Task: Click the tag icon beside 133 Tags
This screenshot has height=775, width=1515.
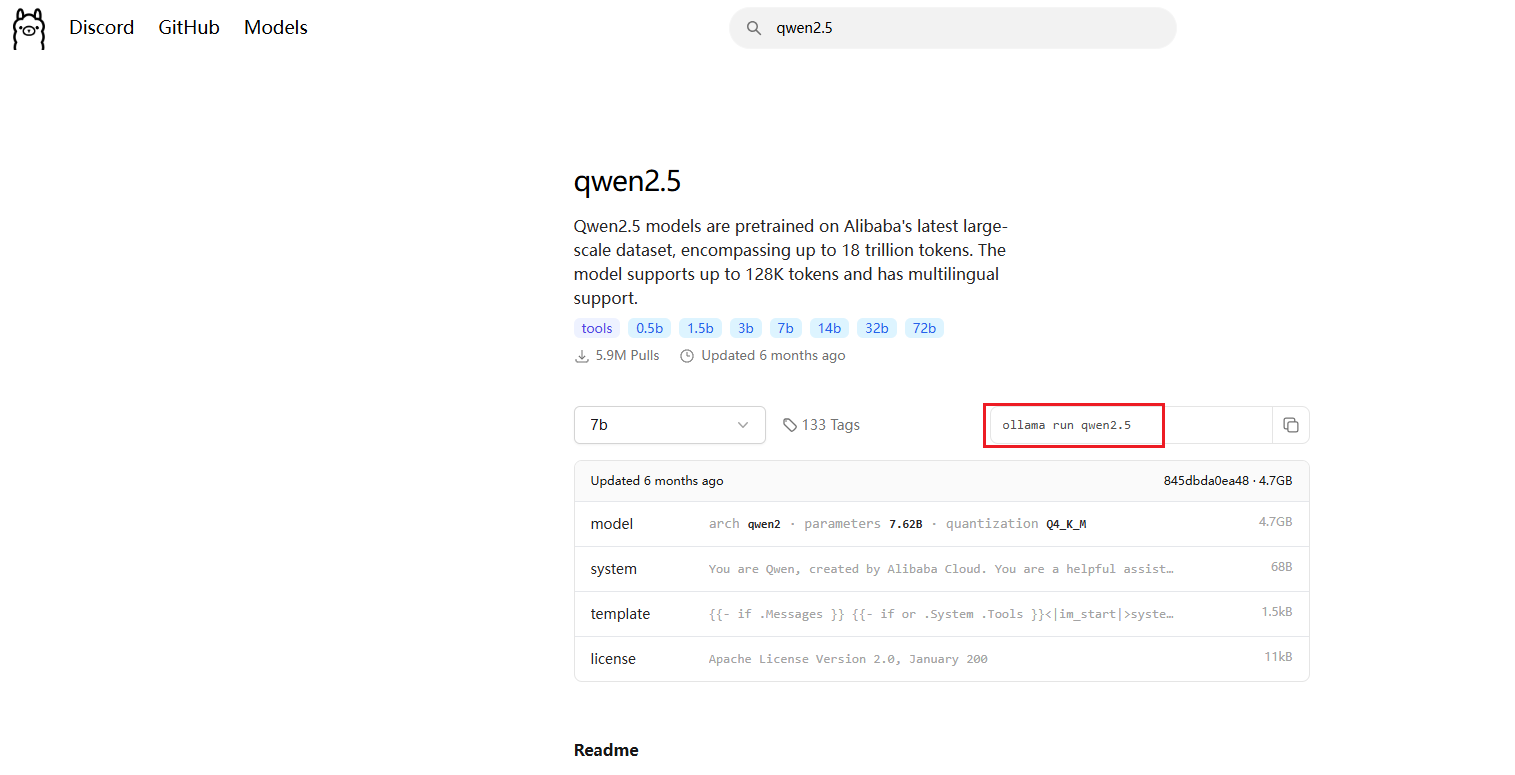Action: (x=790, y=425)
